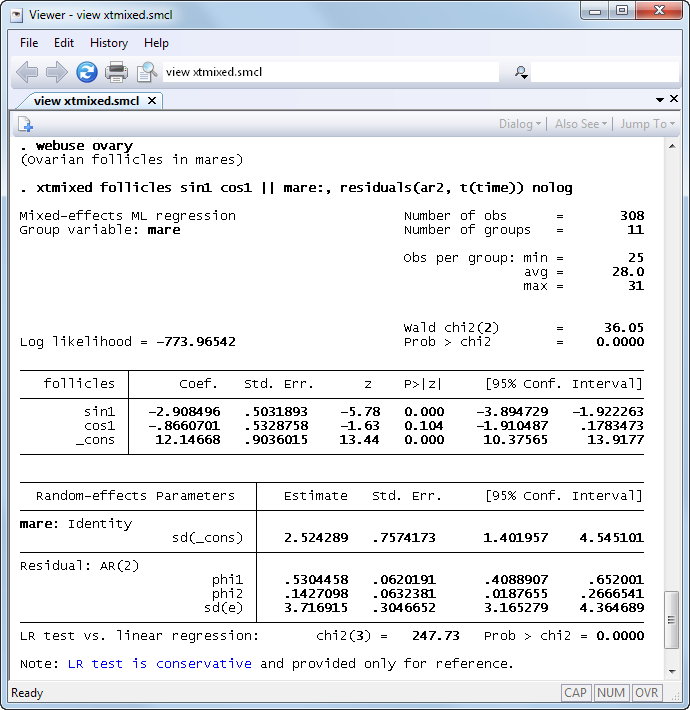Open the Jump To dropdown
690x710 pixels.
tap(647, 124)
